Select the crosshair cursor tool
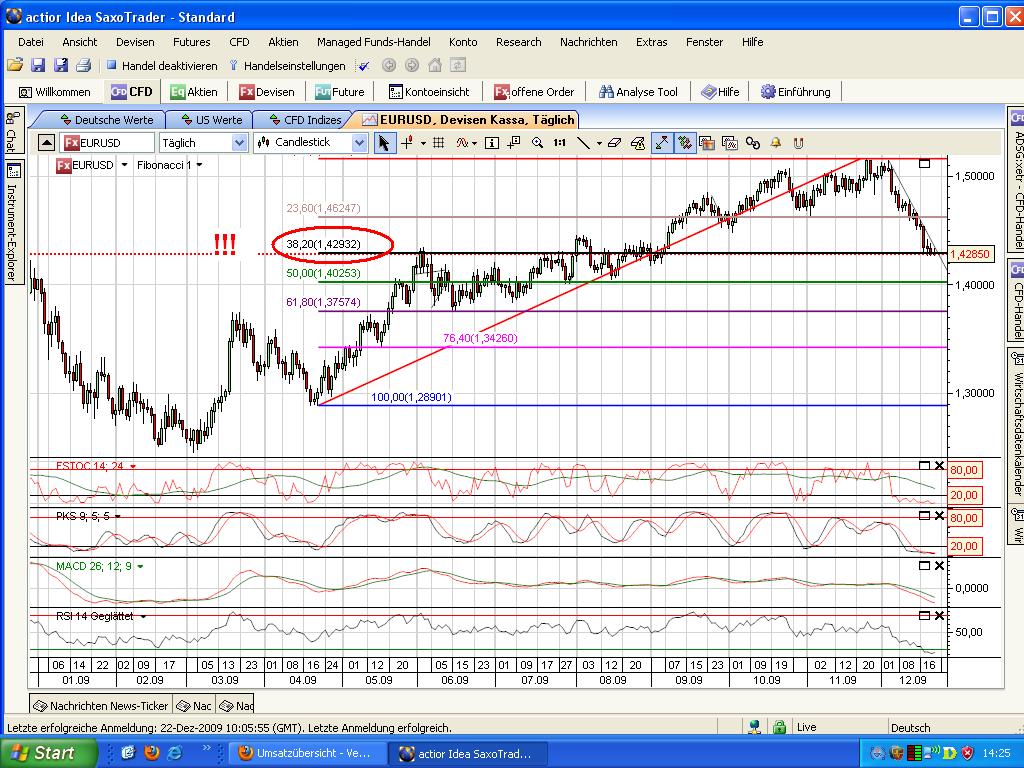1024x768 pixels. [x=408, y=142]
